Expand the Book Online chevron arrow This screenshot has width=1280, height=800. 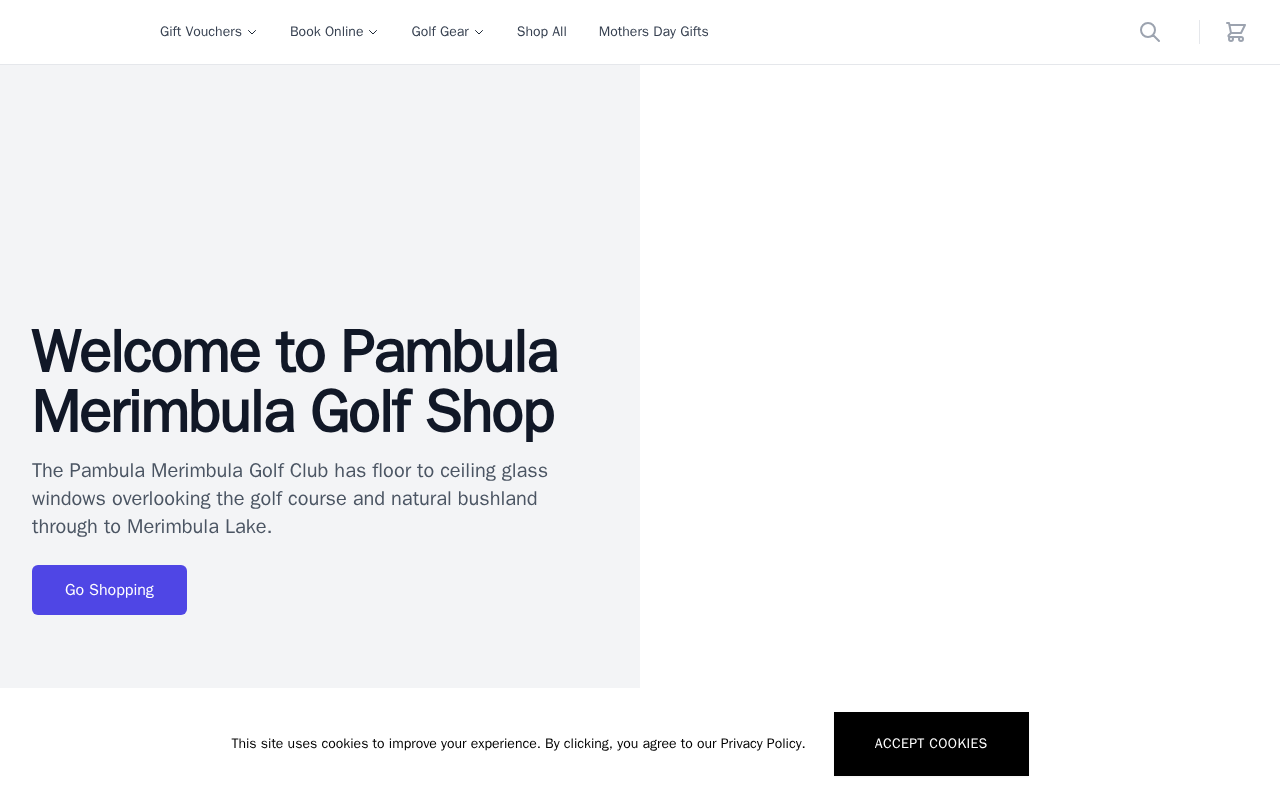[373, 32]
